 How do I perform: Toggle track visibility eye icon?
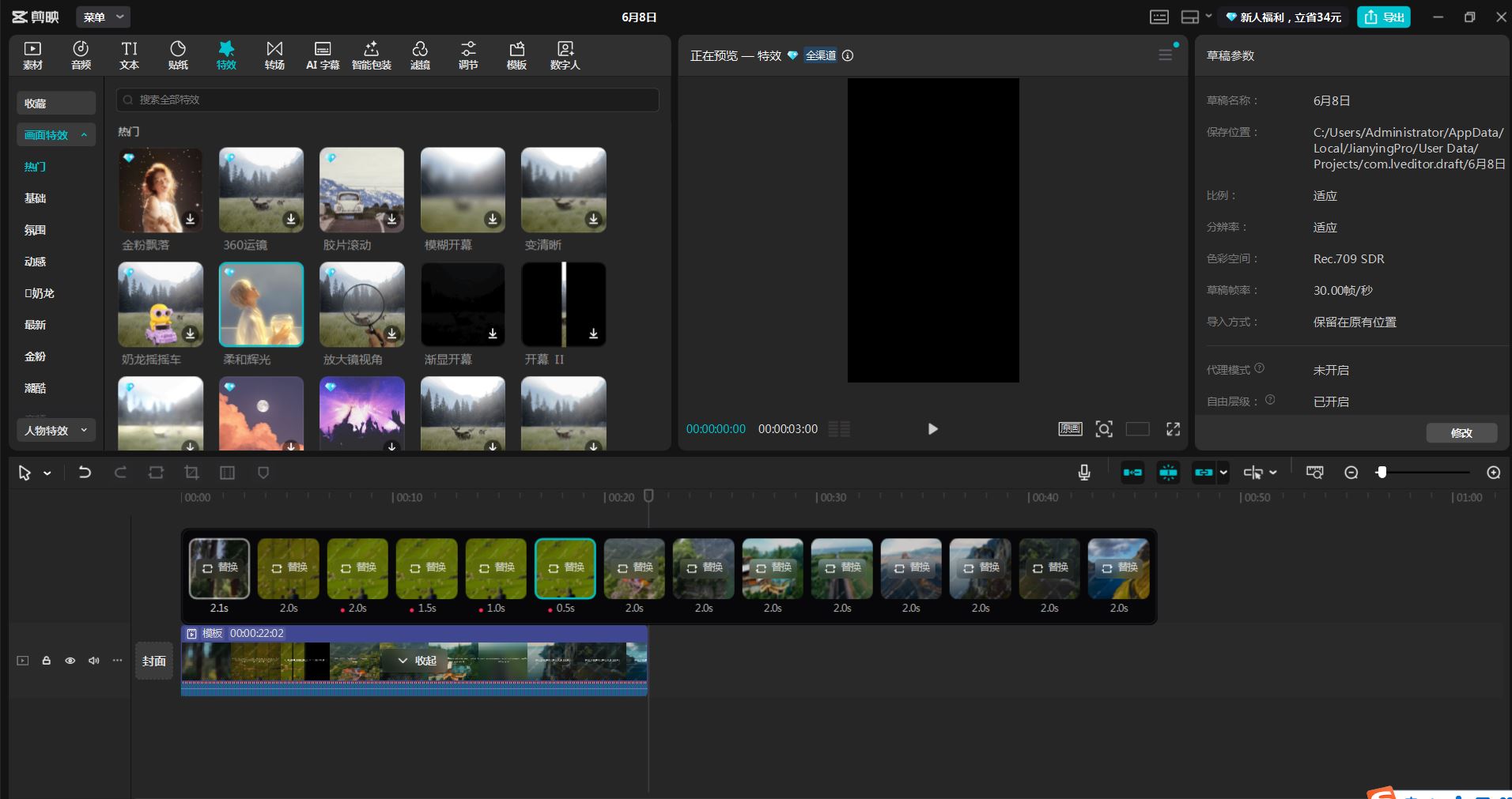pos(70,661)
